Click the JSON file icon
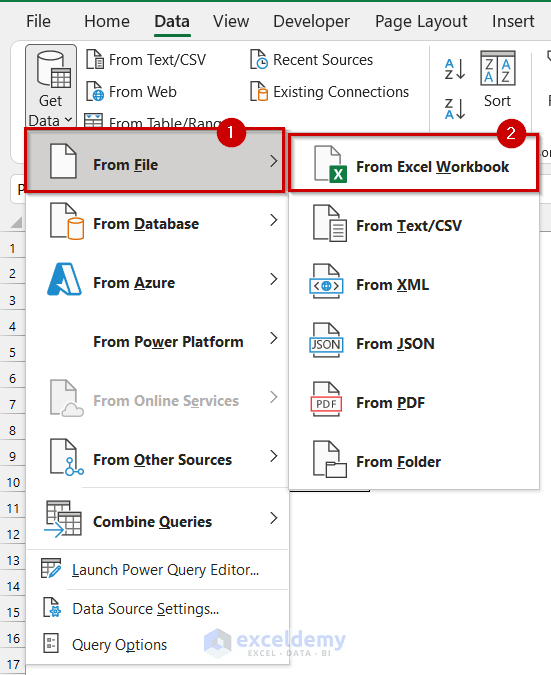551x675 pixels. tap(326, 341)
